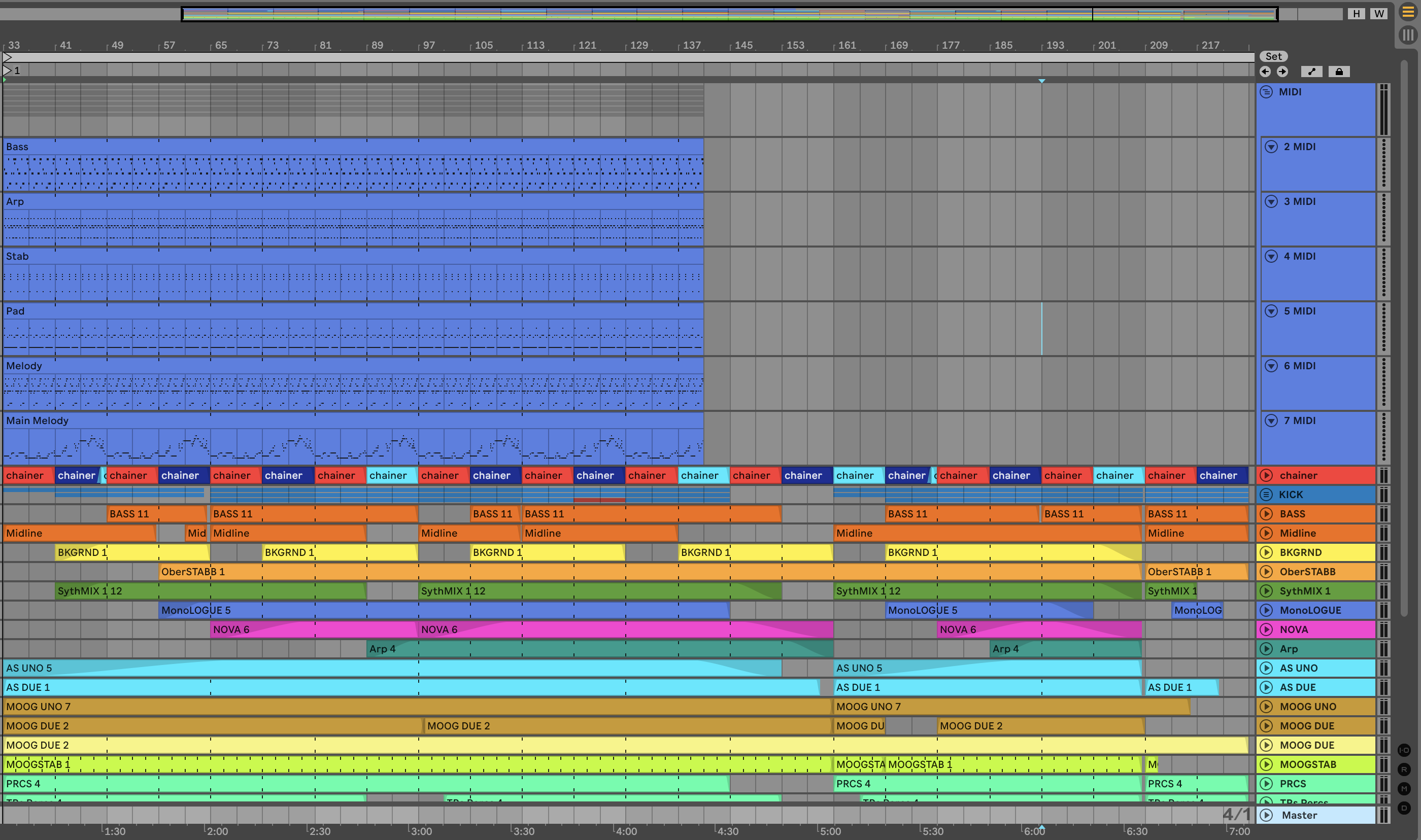
Task: Click the AS UNO track's play icon
Action: pos(1266,668)
